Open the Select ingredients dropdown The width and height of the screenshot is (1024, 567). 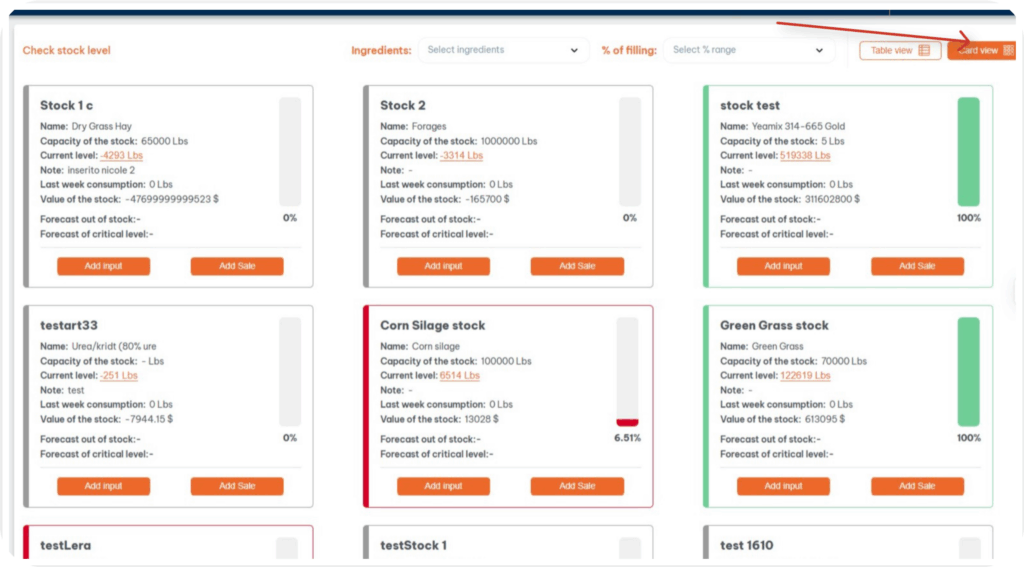503,50
